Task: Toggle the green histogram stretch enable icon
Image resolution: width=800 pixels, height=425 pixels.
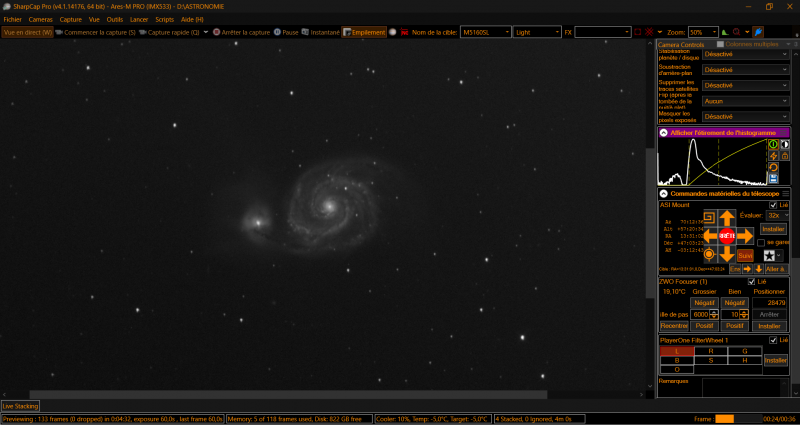Action: 773,144
